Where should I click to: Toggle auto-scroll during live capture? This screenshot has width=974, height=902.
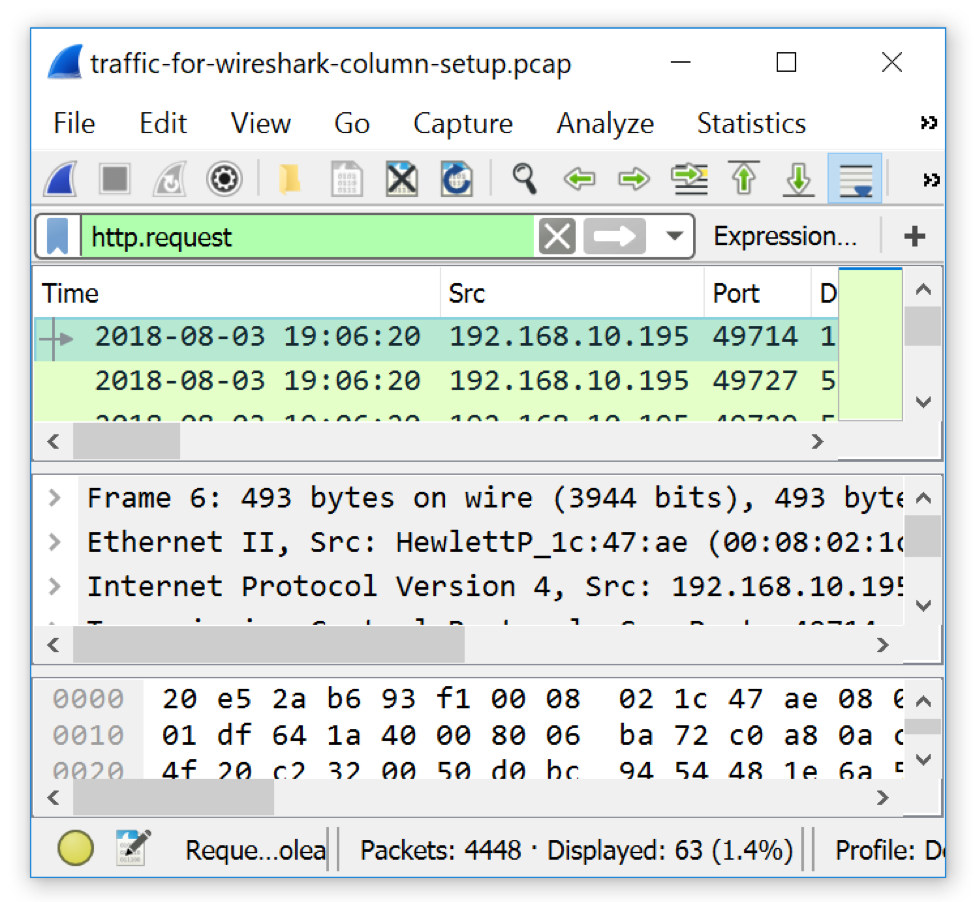(854, 180)
